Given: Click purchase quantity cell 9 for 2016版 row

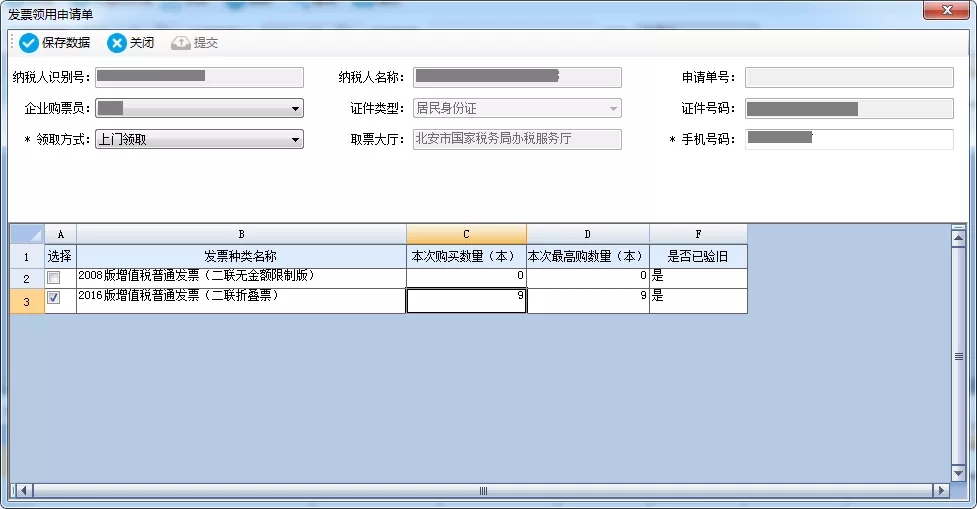Looking at the screenshot, I should (466, 301).
